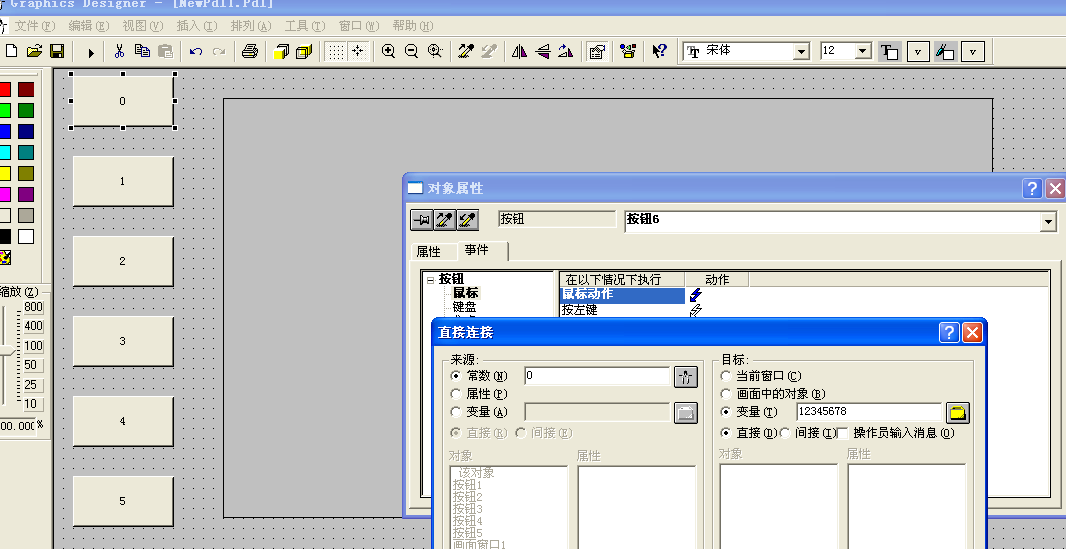Pick the white color swatch

click(x=26, y=236)
